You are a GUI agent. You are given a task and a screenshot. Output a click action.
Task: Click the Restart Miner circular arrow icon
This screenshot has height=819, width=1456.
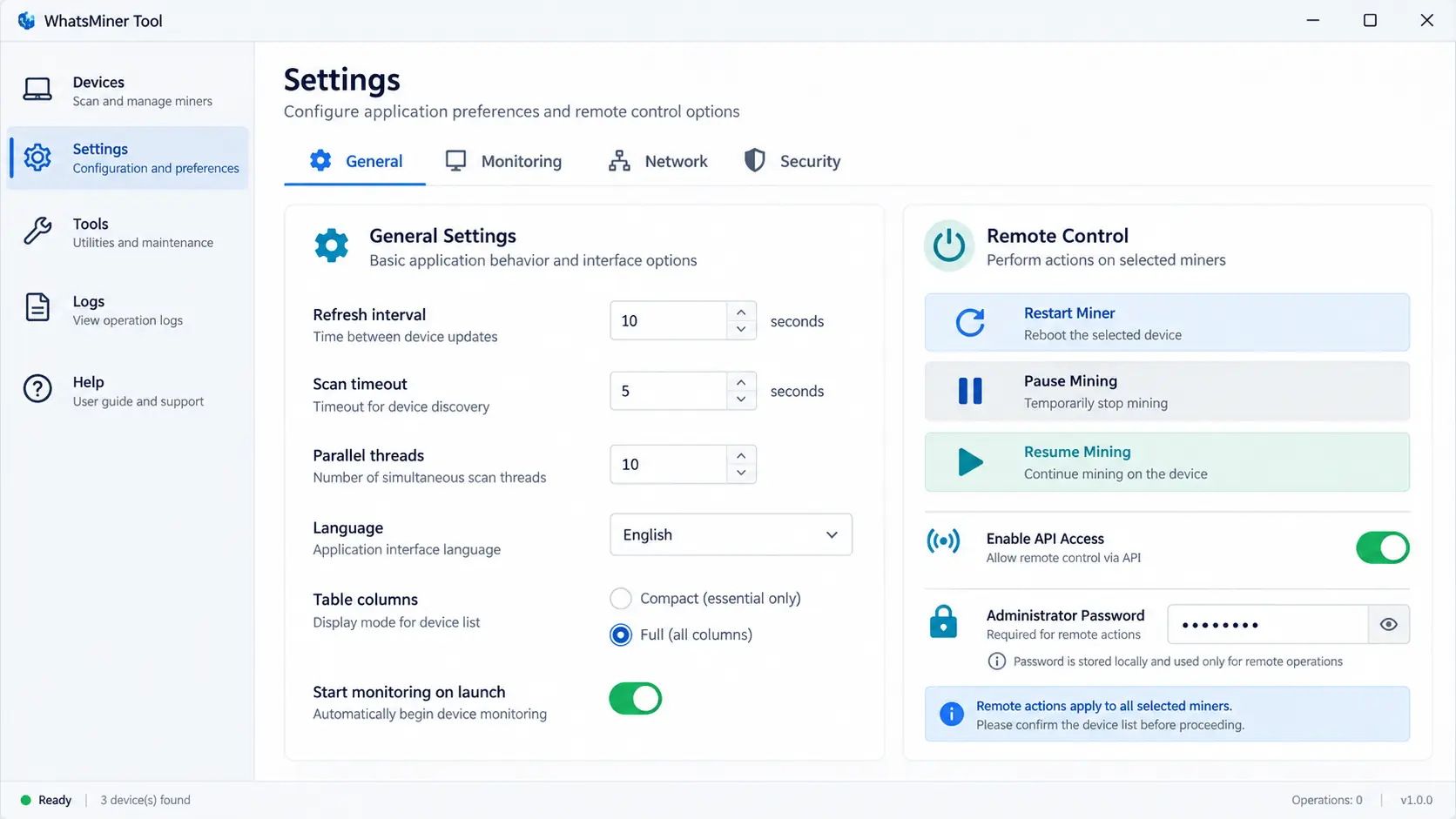(970, 322)
